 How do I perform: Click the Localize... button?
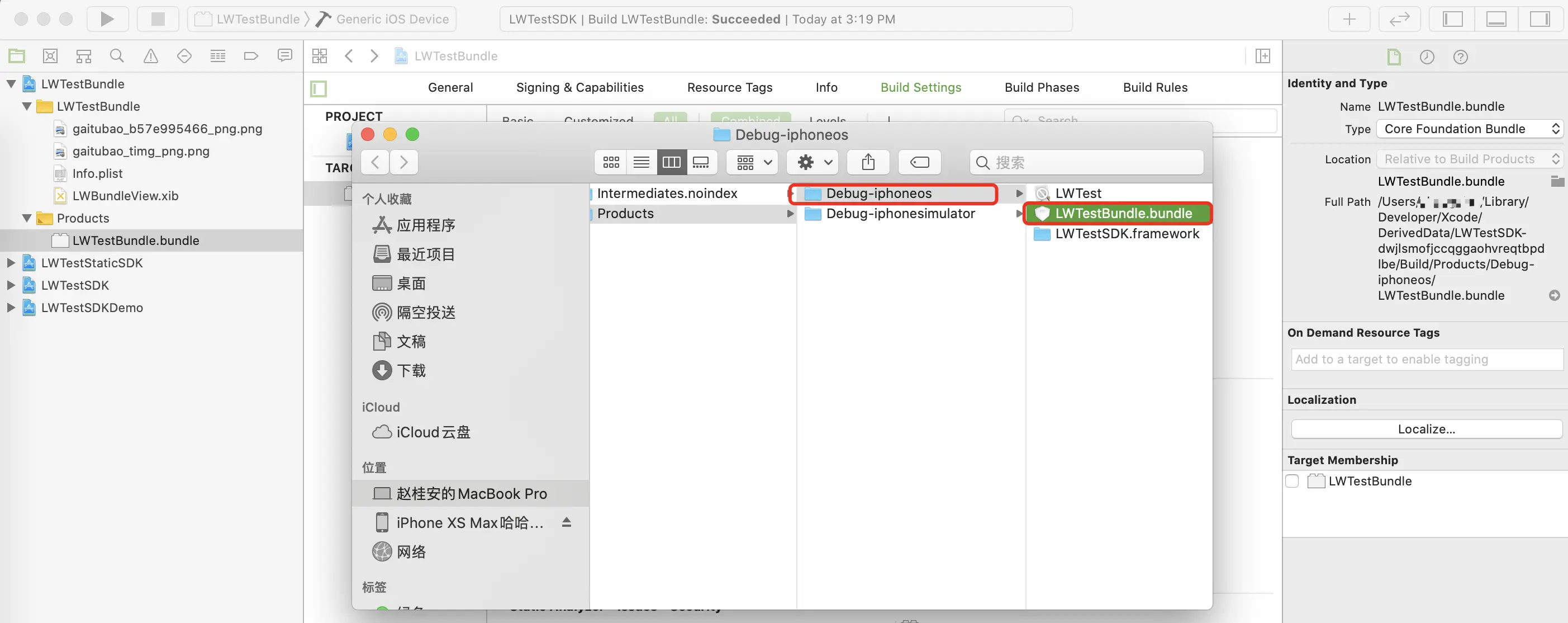pyautogui.click(x=1426, y=429)
